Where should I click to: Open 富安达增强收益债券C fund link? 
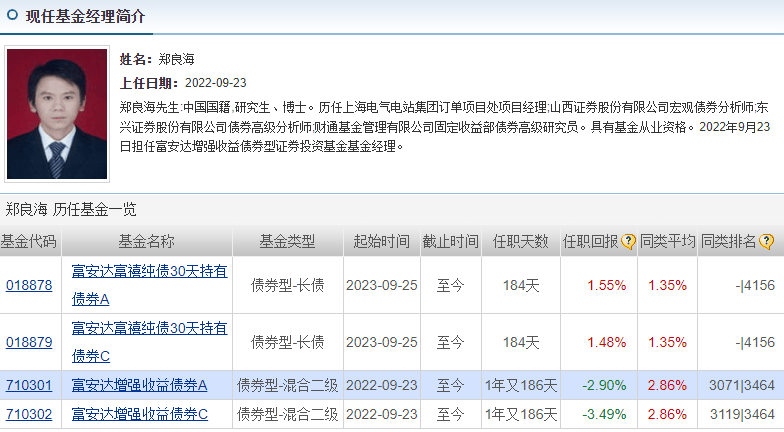(140, 414)
